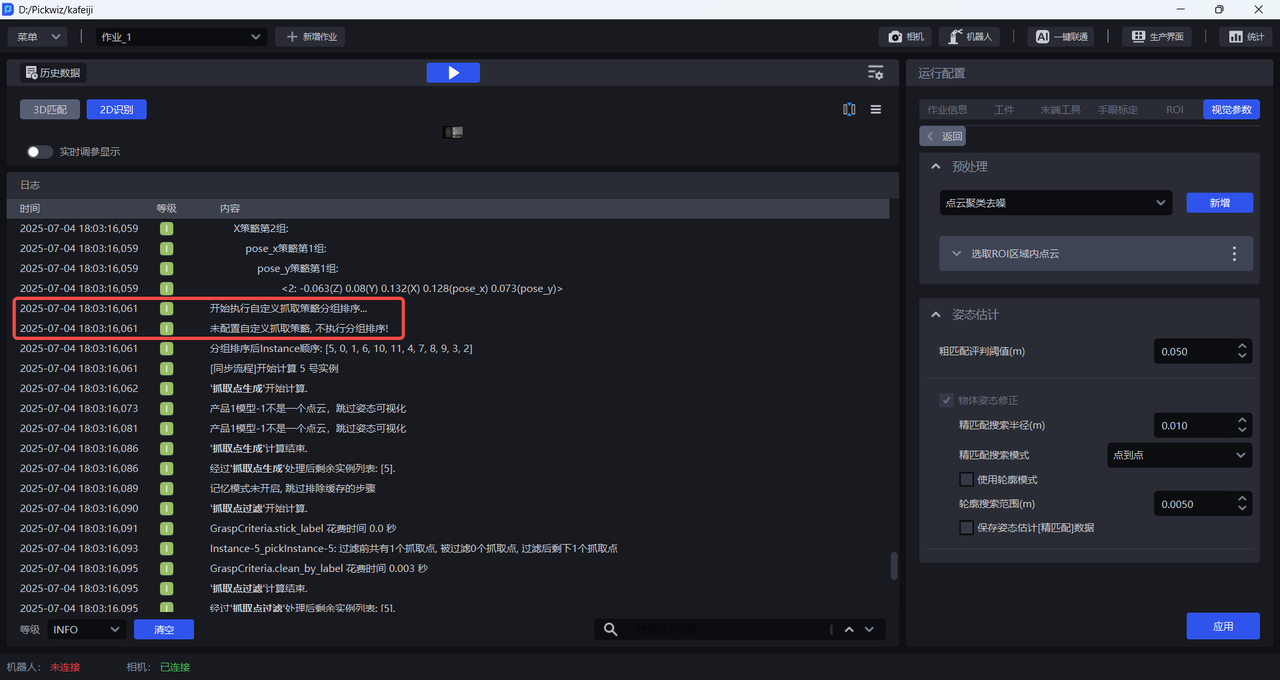
Task: Click the AI 一键联通 button
Action: tap(1061, 37)
